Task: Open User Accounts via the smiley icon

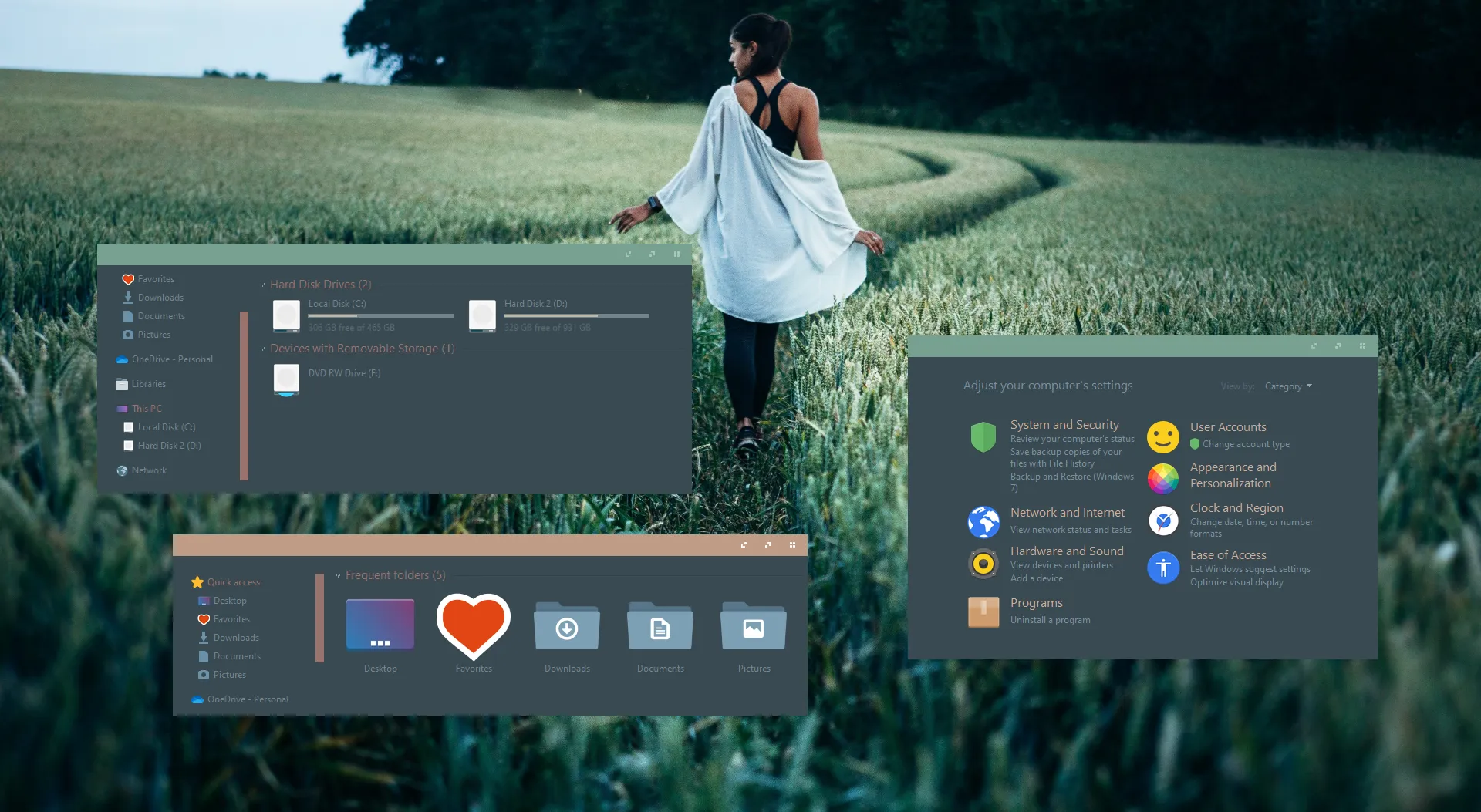Action: pyautogui.click(x=1162, y=437)
